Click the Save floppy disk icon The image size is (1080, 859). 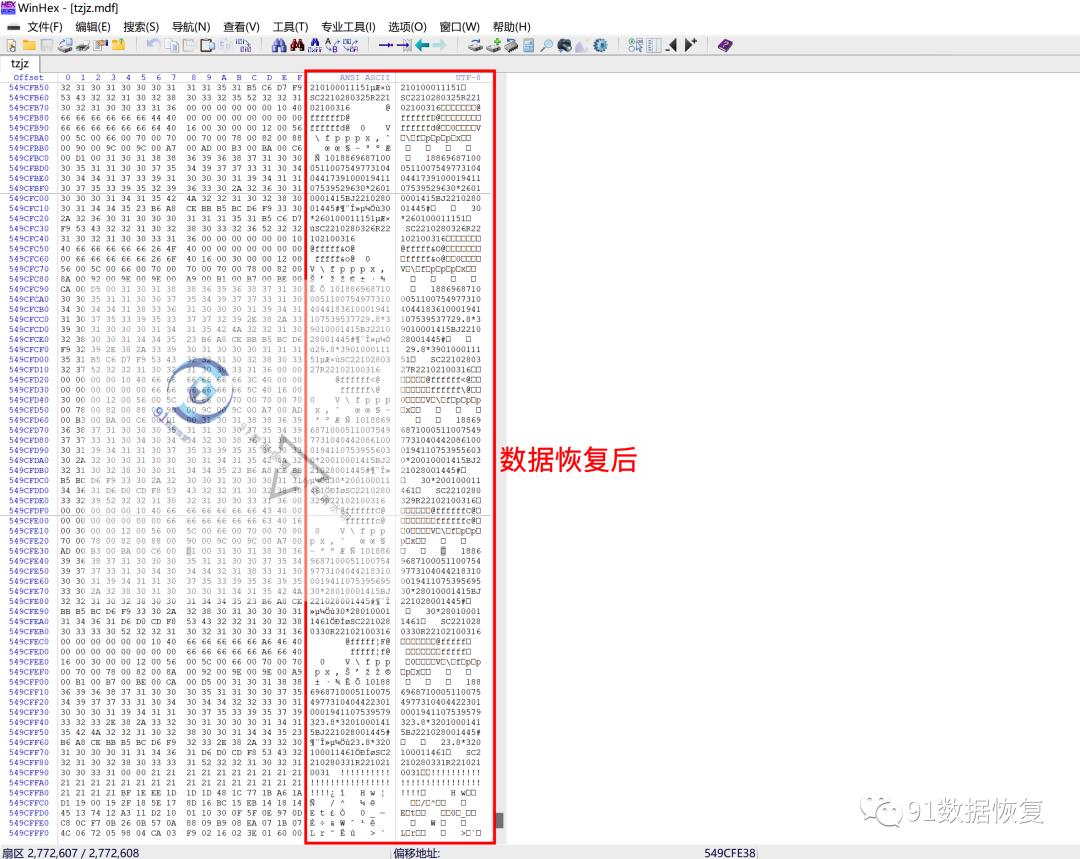coord(47,45)
